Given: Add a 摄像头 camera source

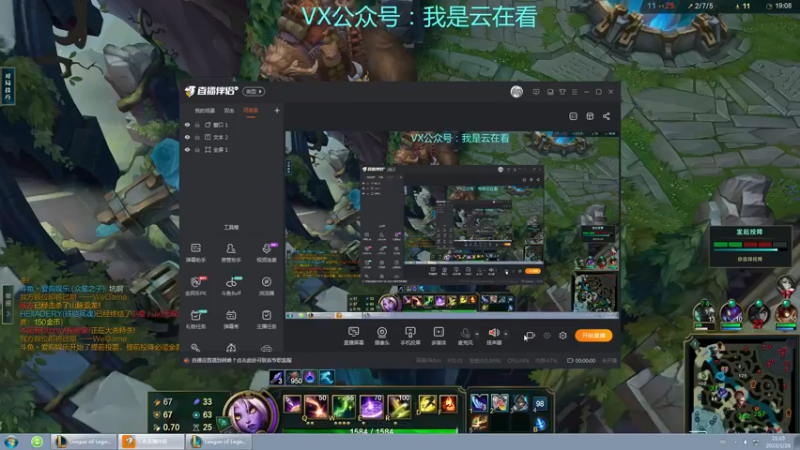Looking at the screenshot, I should pos(382,336).
